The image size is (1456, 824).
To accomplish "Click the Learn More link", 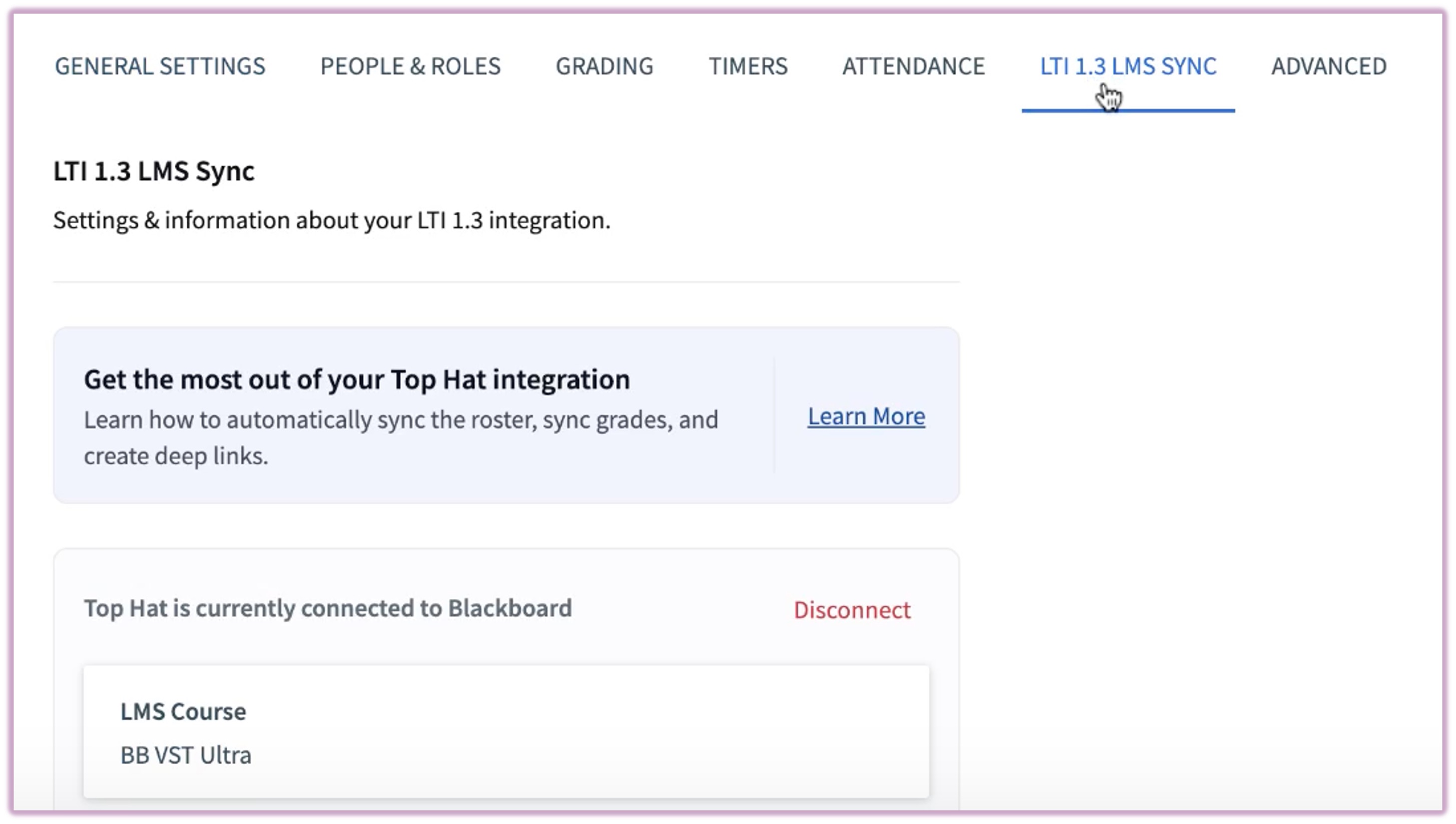I will [866, 416].
